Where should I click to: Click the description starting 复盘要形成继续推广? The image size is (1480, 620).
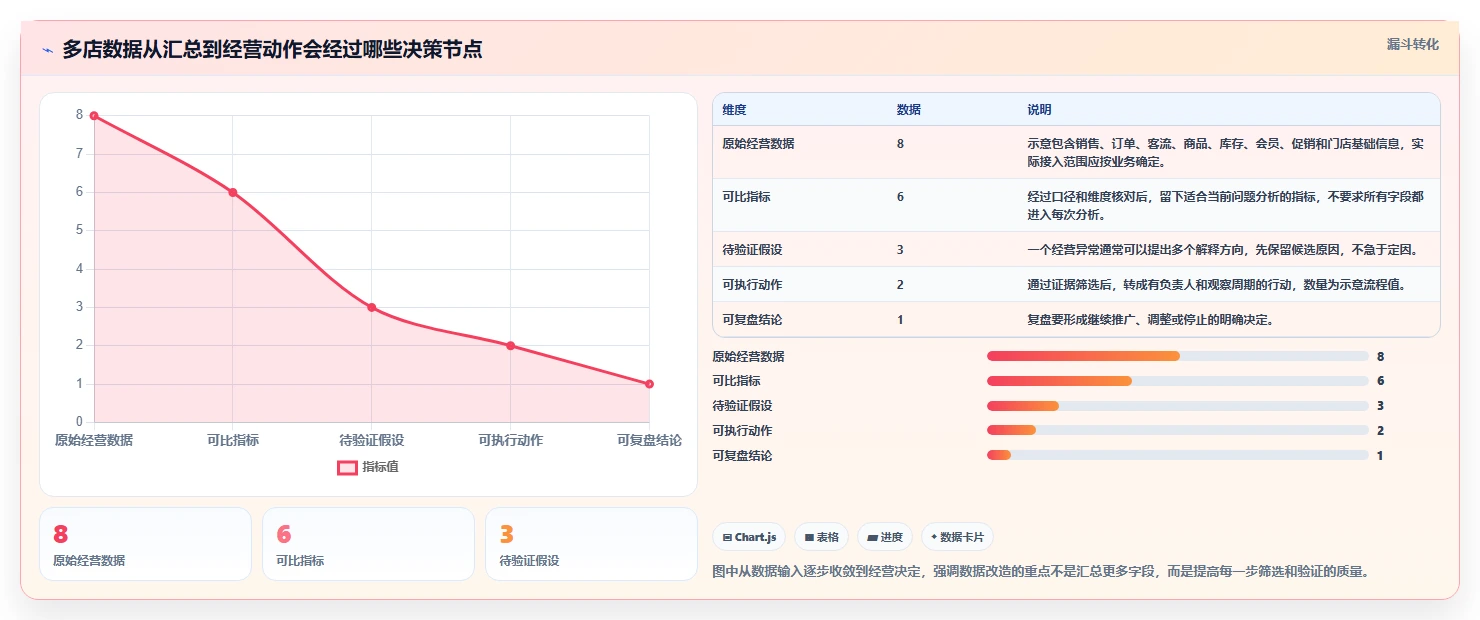click(x=1150, y=320)
